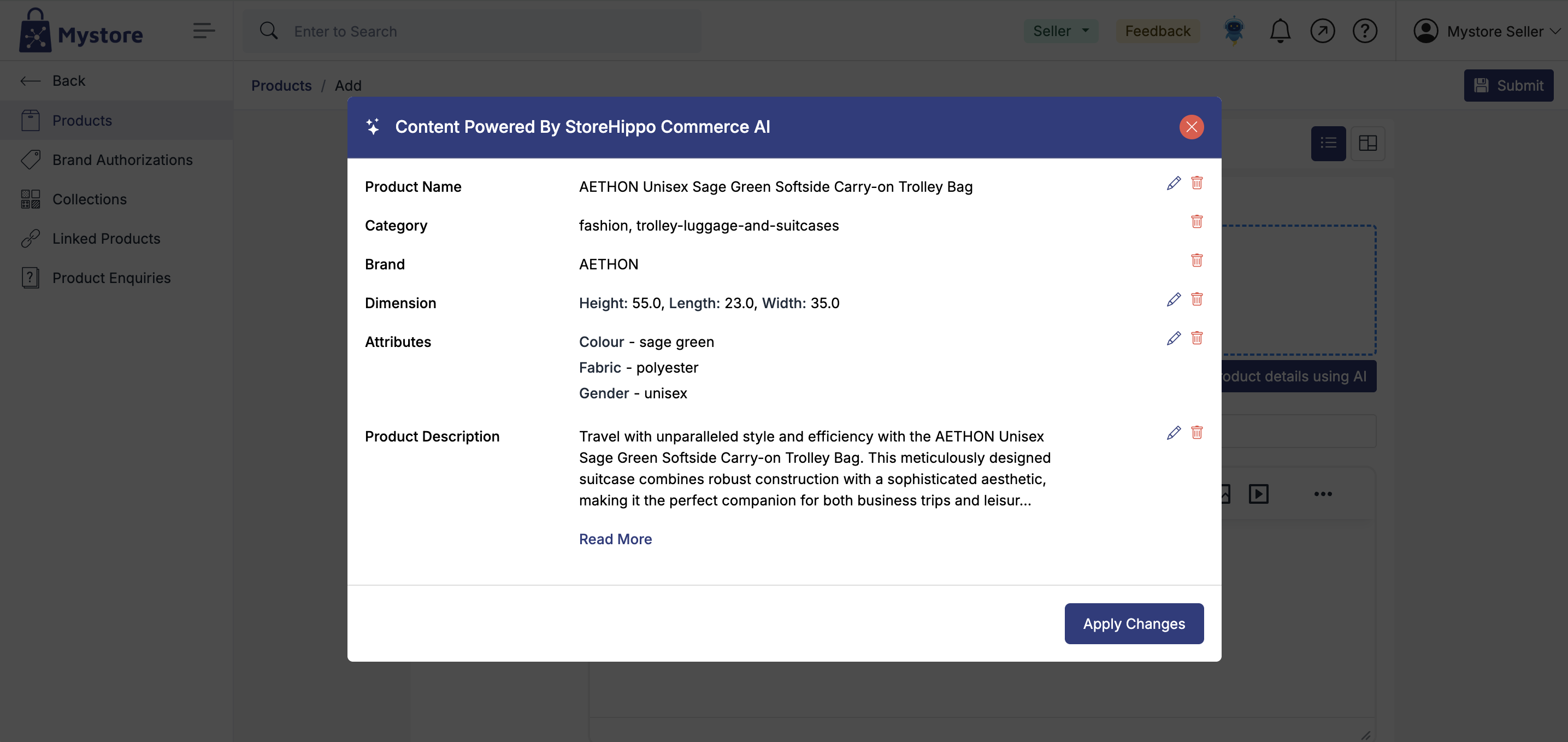Delete the Attributes row
The width and height of the screenshot is (1568, 742).
pyautogui.click(x=1196, y=338)
